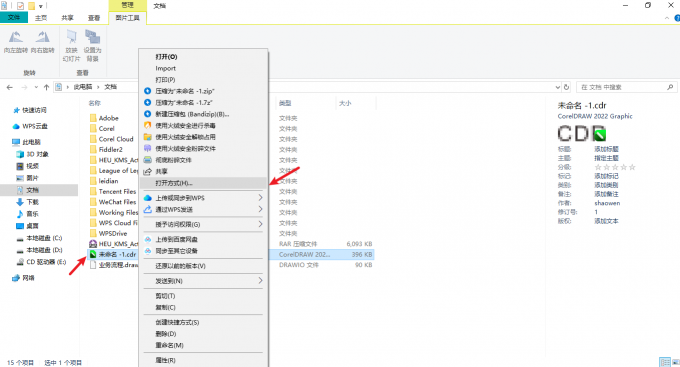Click the Back arrow in navigation bar
Image resolution: width=680 pixels, height=367 pixels.
(x=10, y=87)
